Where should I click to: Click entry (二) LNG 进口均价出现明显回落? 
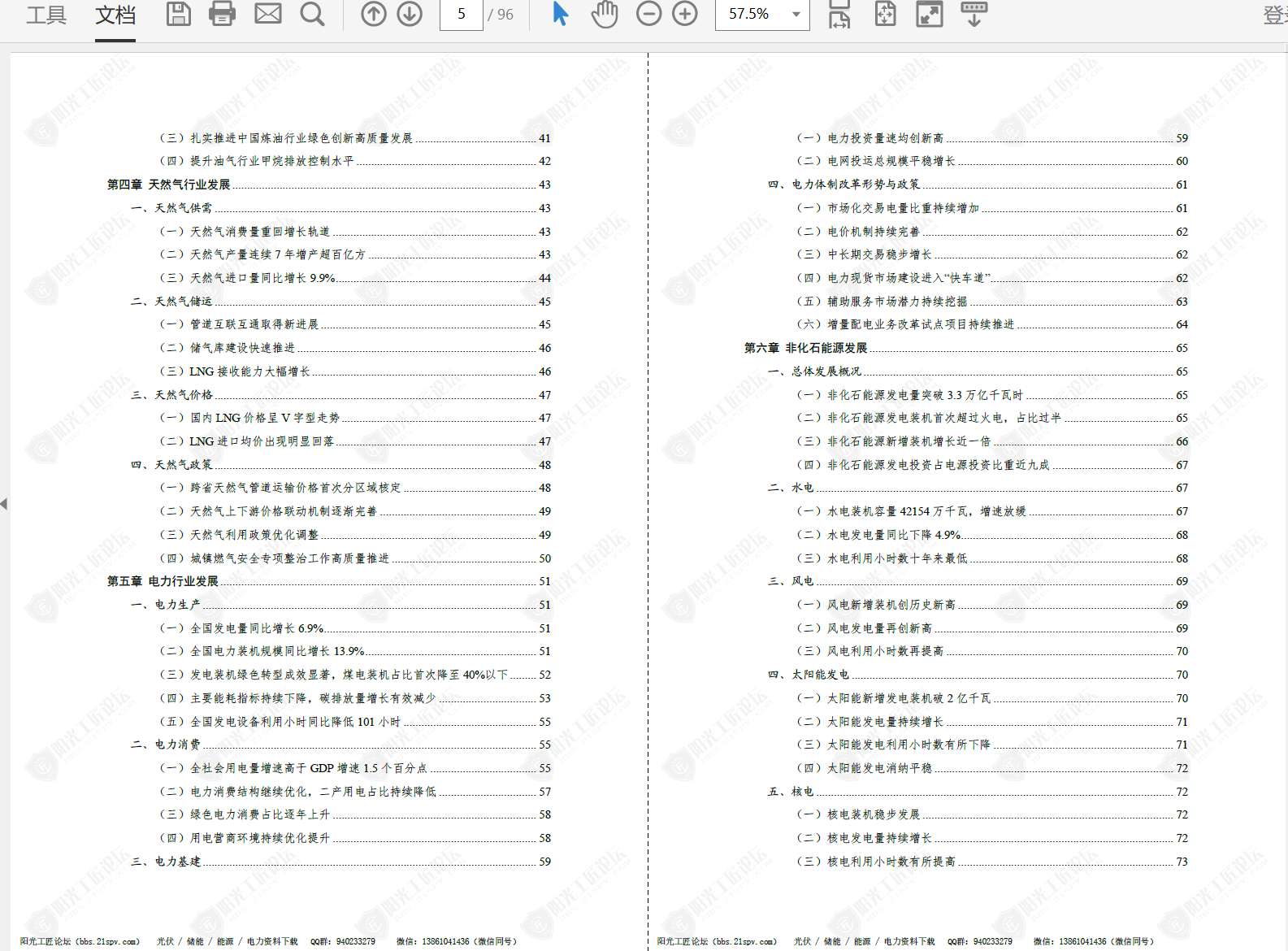click(355, 441)
